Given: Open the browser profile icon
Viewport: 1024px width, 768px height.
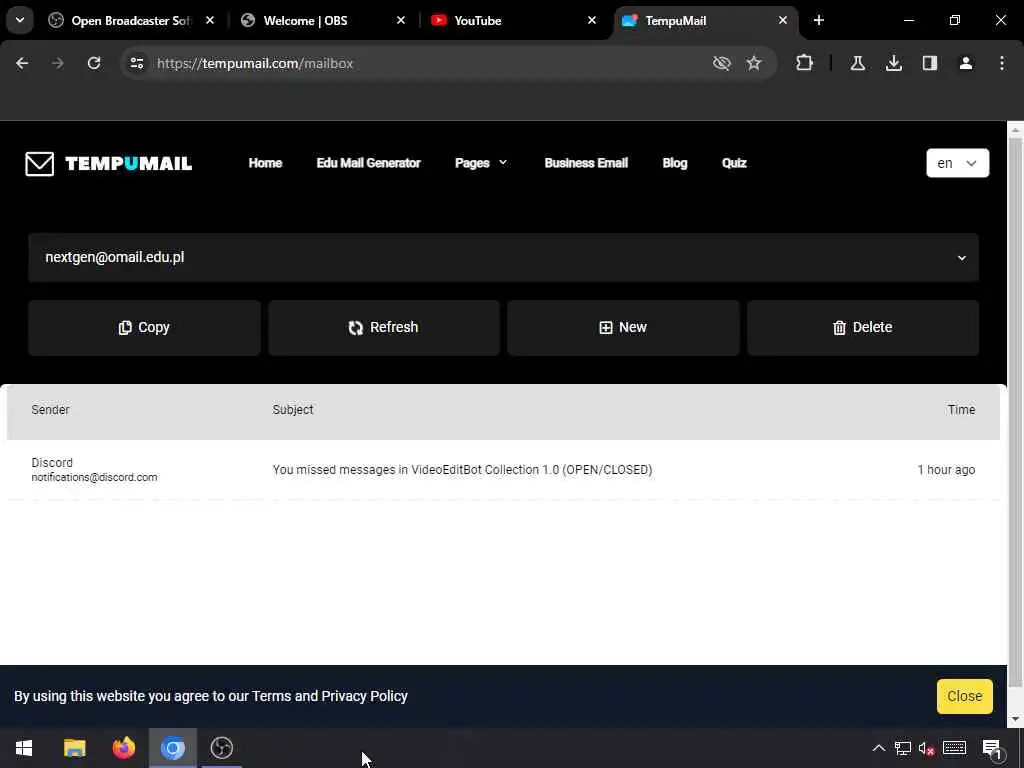Looking at the screenshot, I should coord(966,63).
